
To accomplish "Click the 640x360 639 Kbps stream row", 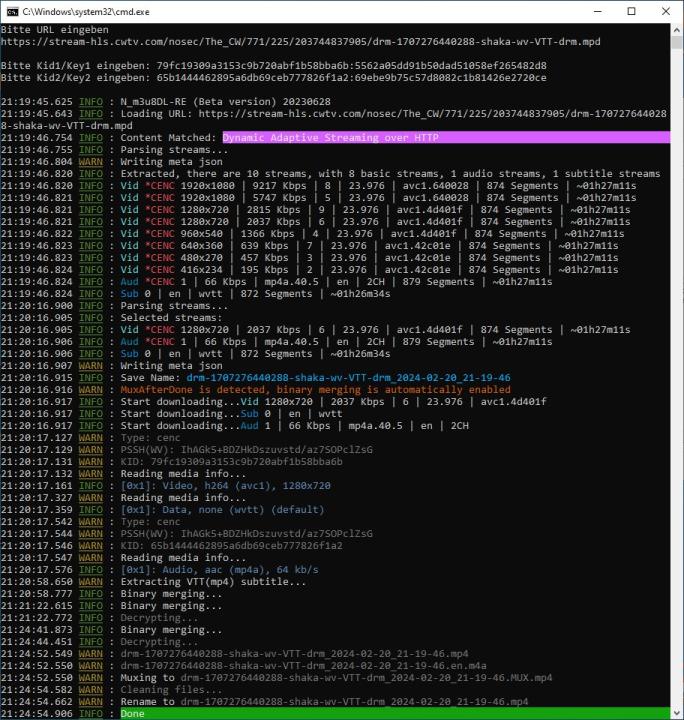I will coord(310,245).
